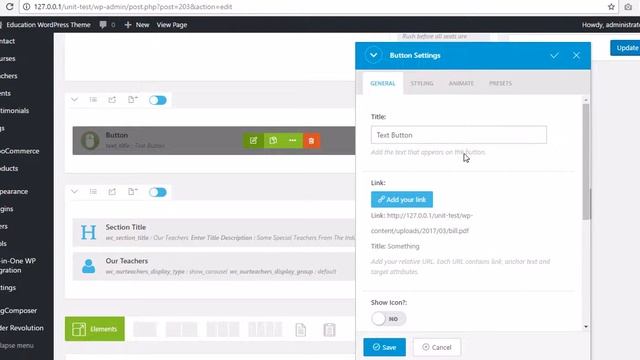Collapse the row containing Section Title
The image size is (640, 360).
click(x=74, y=191)
